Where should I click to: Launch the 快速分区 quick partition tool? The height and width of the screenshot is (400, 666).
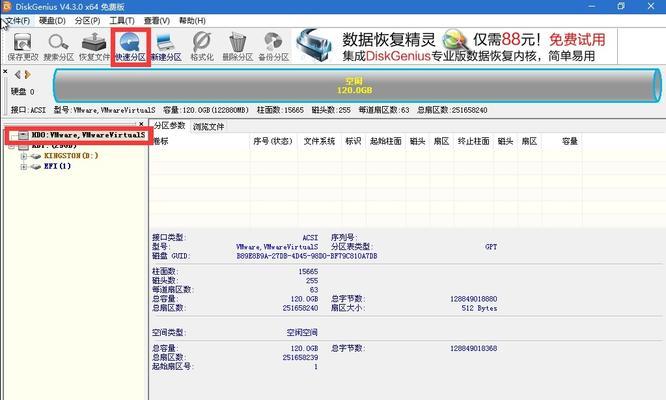tap(130, 47)
